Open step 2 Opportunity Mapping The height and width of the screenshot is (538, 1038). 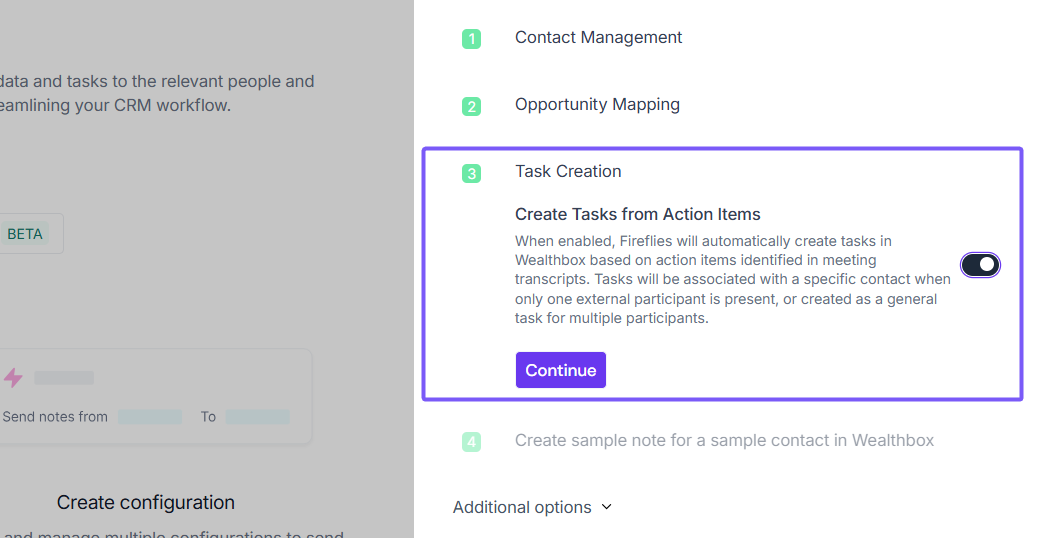[597, 105]
